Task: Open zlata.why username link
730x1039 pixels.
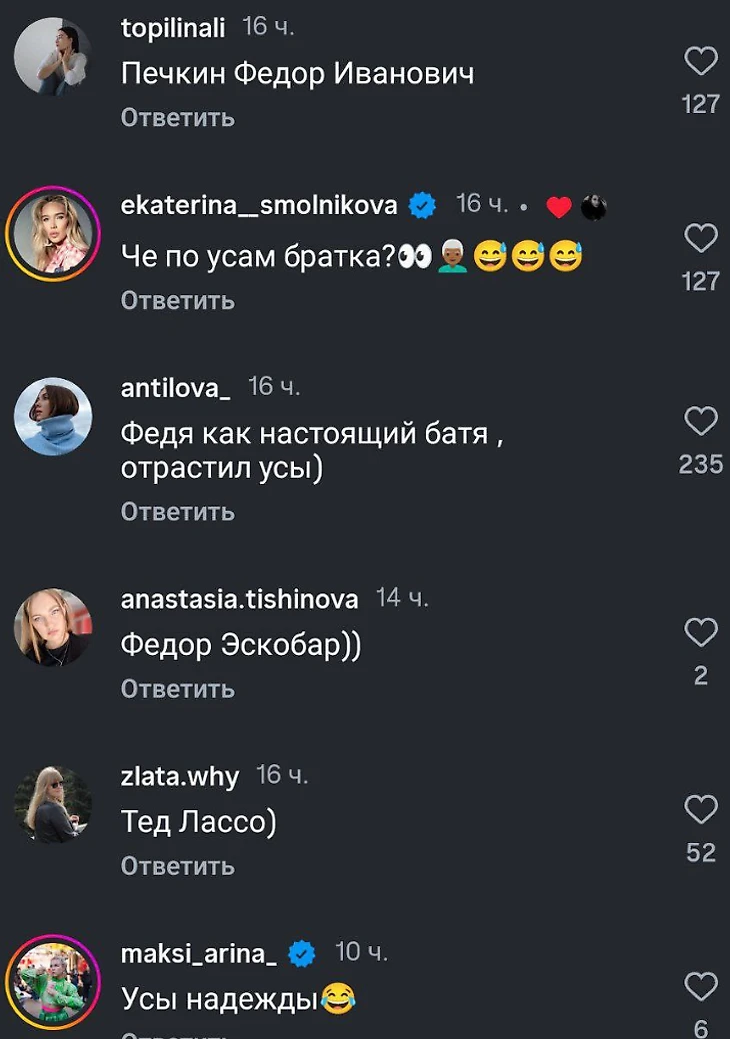Action: pos(180,777)
